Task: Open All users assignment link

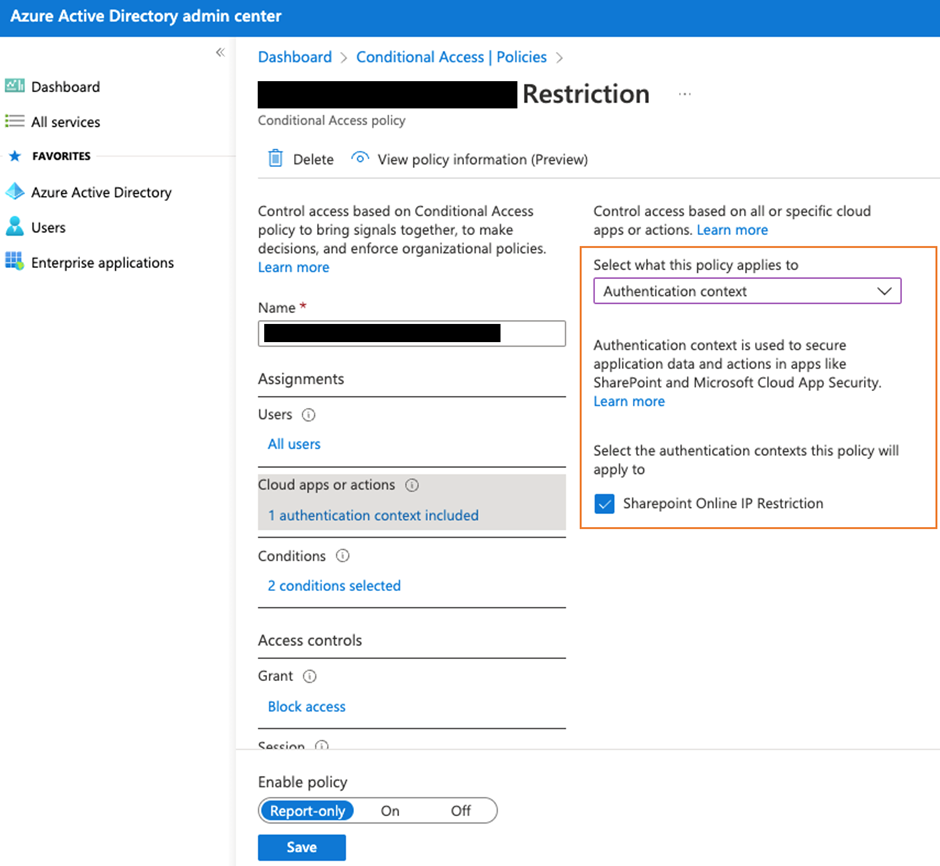Action: (294, 444)
